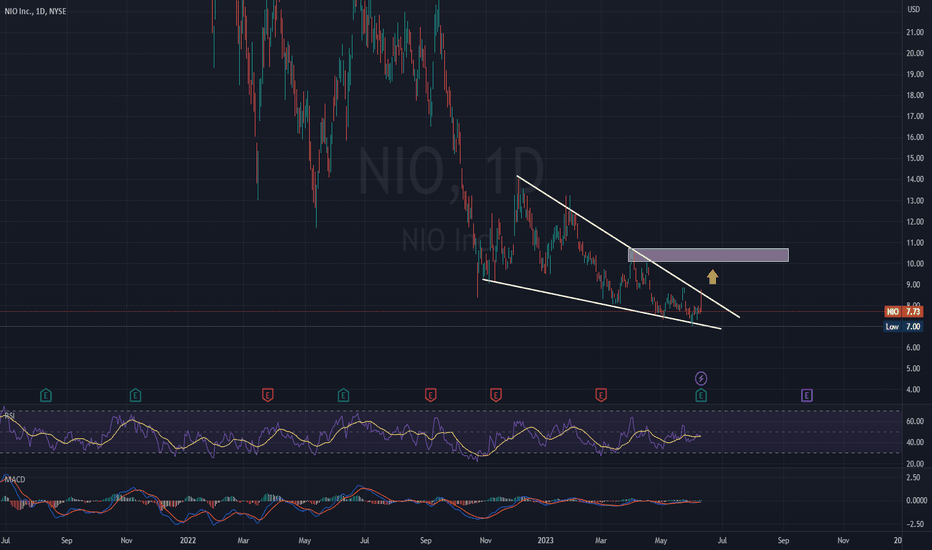Viewport: 932px width, 550px height.
Task: Click the 2023 label on time axis
Action: pyautogui.click(x=545, y=540)
